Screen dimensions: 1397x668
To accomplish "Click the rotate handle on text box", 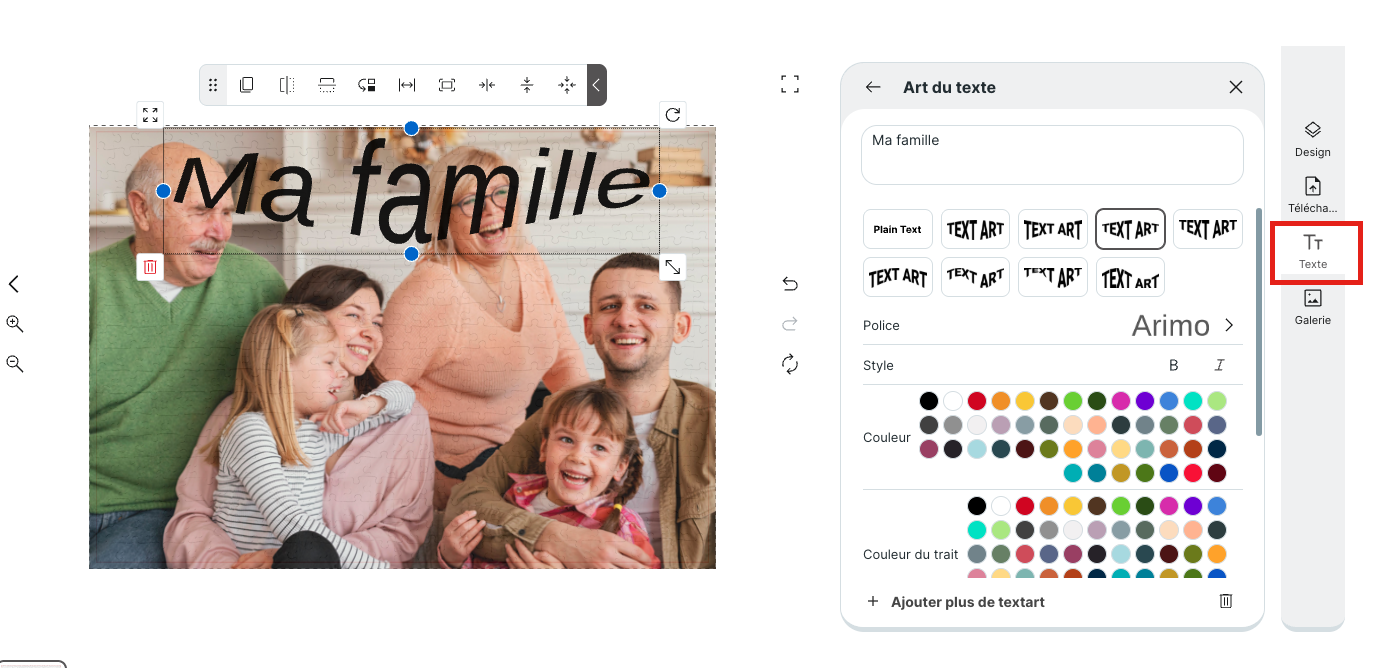I will pos(672,115).
